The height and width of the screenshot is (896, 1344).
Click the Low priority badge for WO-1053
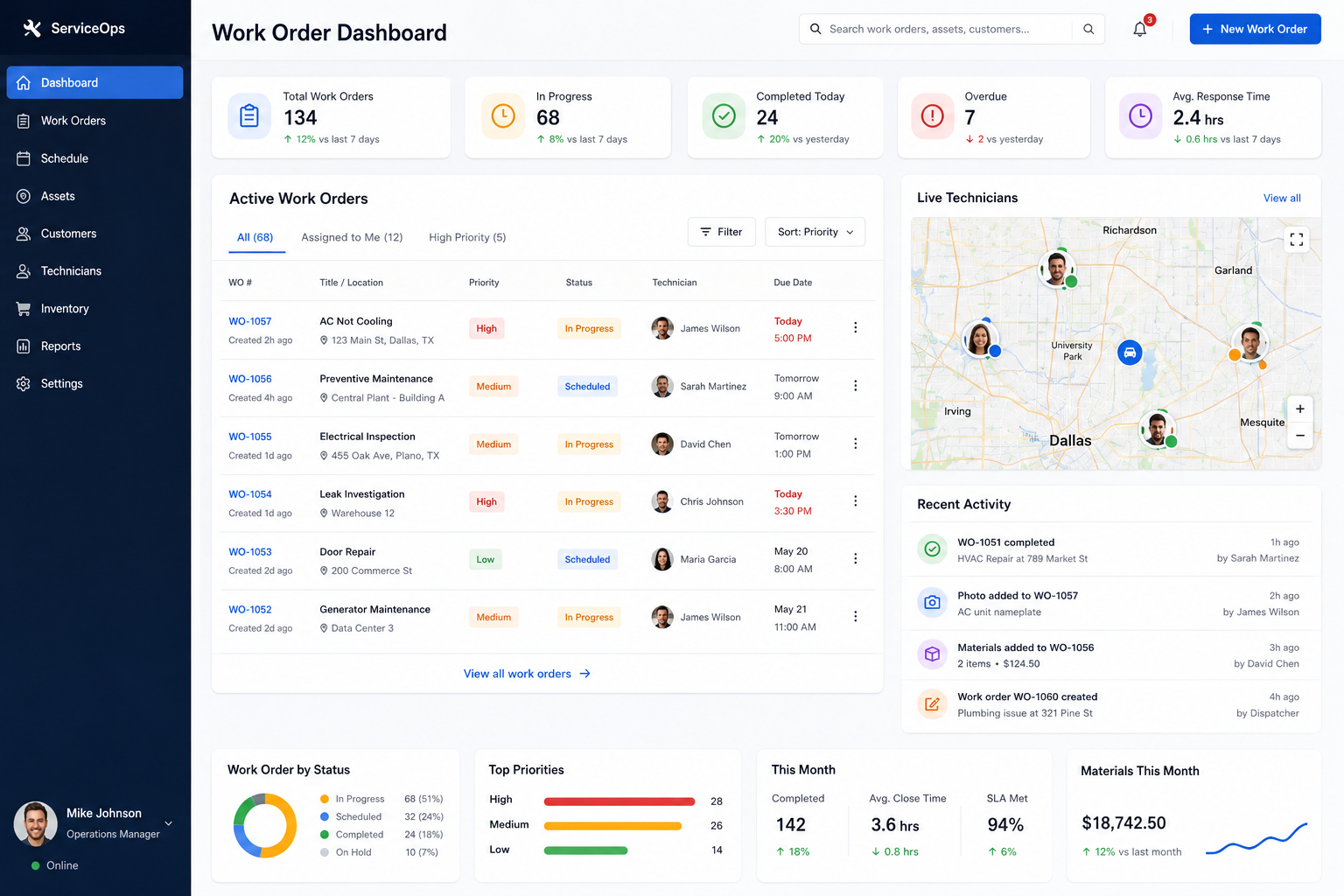486,559
